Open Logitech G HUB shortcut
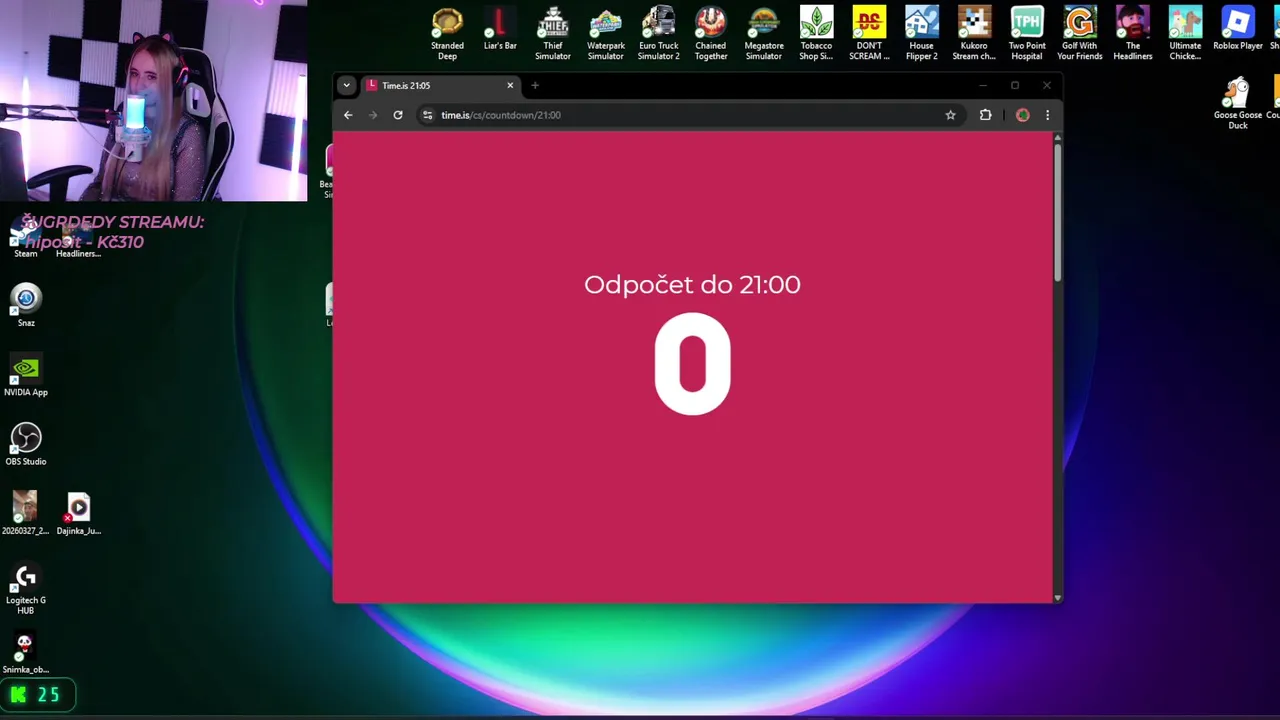 pos(26,587)
